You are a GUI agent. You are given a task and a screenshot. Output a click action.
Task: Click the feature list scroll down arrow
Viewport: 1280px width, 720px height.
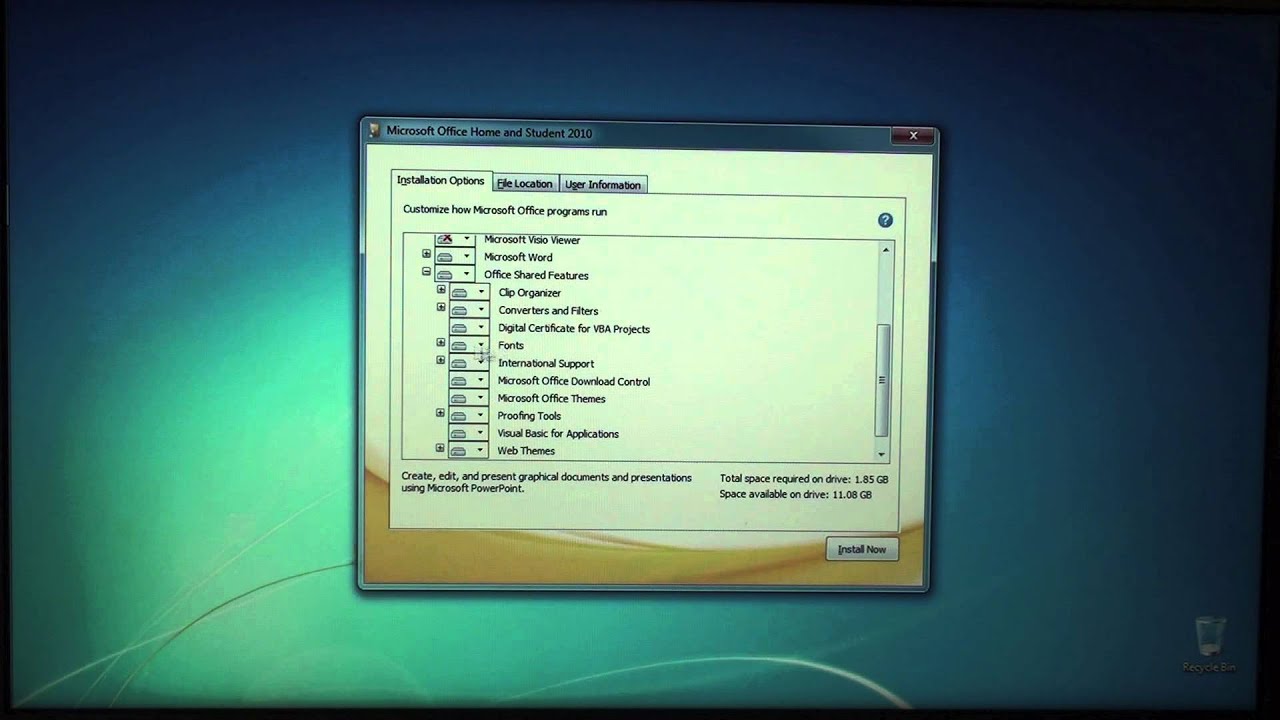[x=882, y=454]
